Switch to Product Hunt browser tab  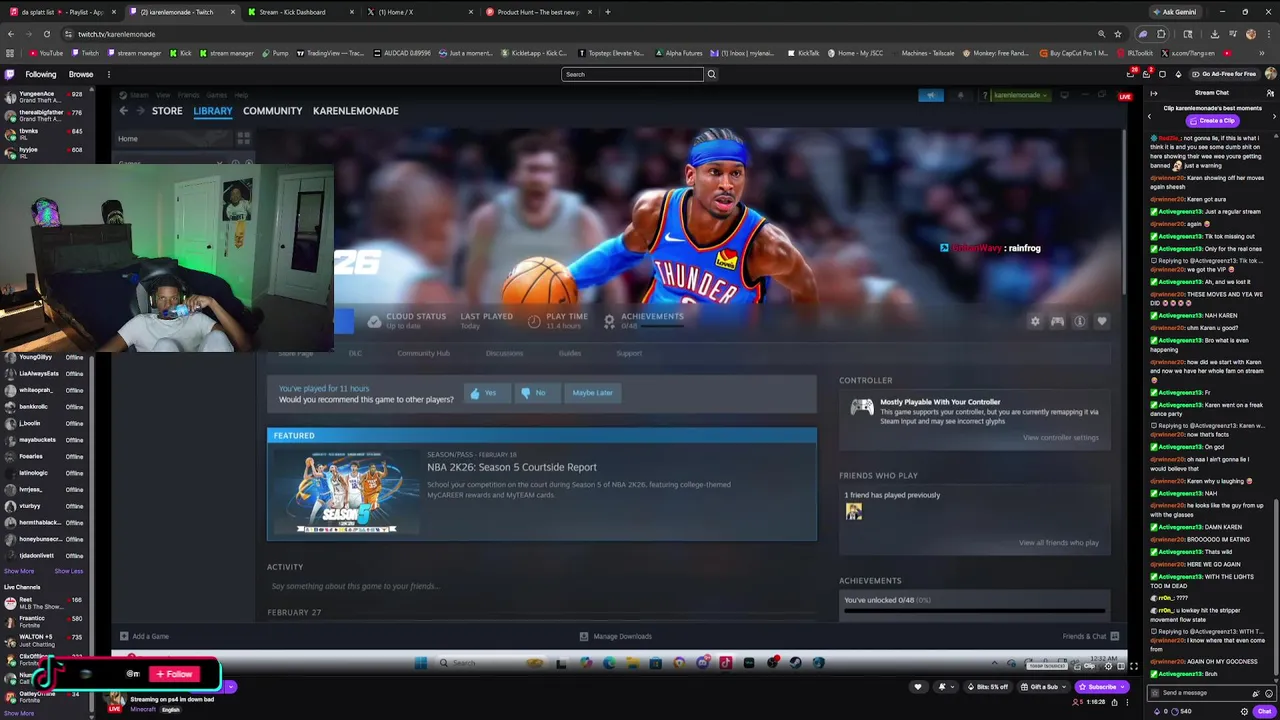538,12
